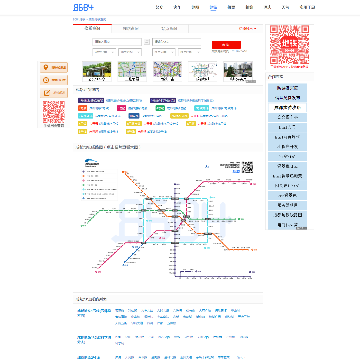Swap start and destination stations
This screenshot has width=360, height=360.
click(x=147, y=42)
